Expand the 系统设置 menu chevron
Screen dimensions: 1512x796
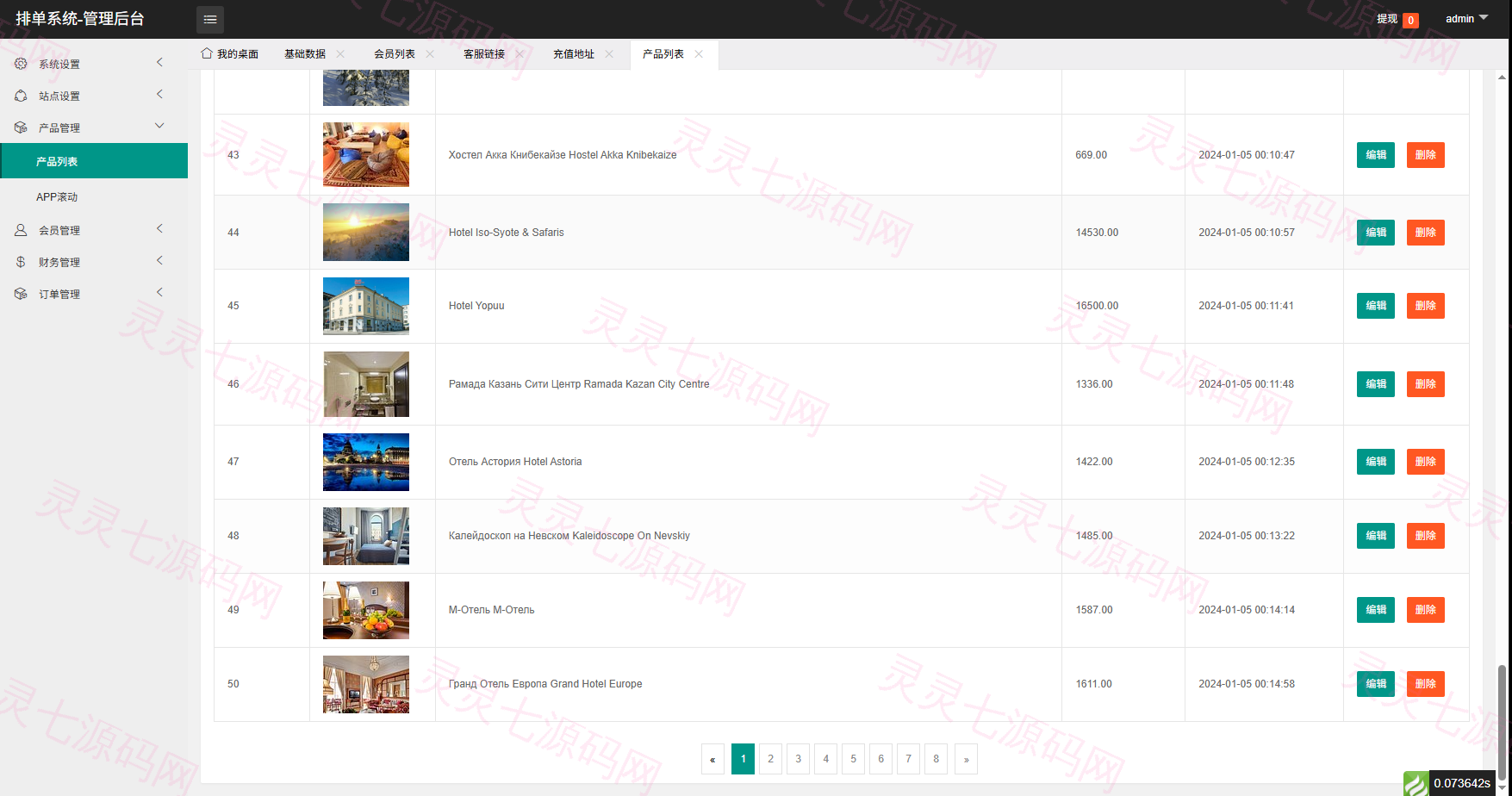tap(159, 62)
